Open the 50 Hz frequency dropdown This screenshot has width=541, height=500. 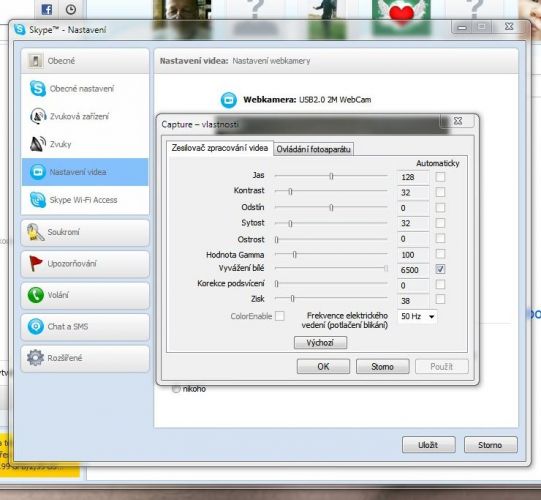pos(417,316)
